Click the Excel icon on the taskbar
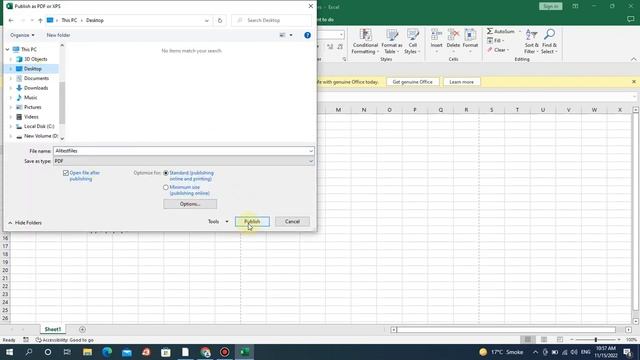 pyautogui.click(x=244, y=352)
